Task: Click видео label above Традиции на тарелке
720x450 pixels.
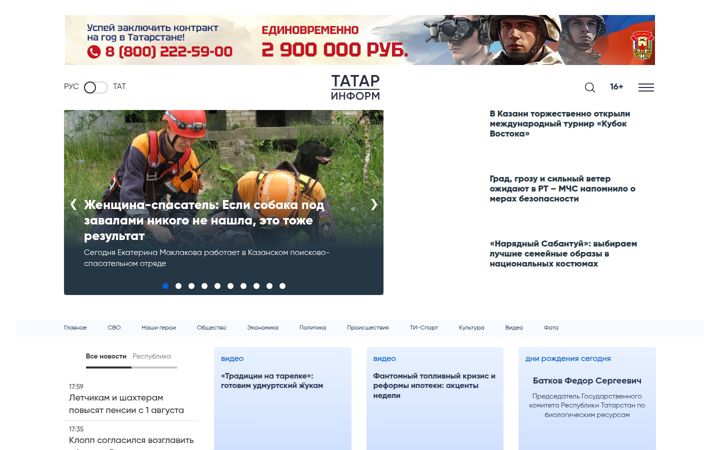Action: tap(232, 359)
